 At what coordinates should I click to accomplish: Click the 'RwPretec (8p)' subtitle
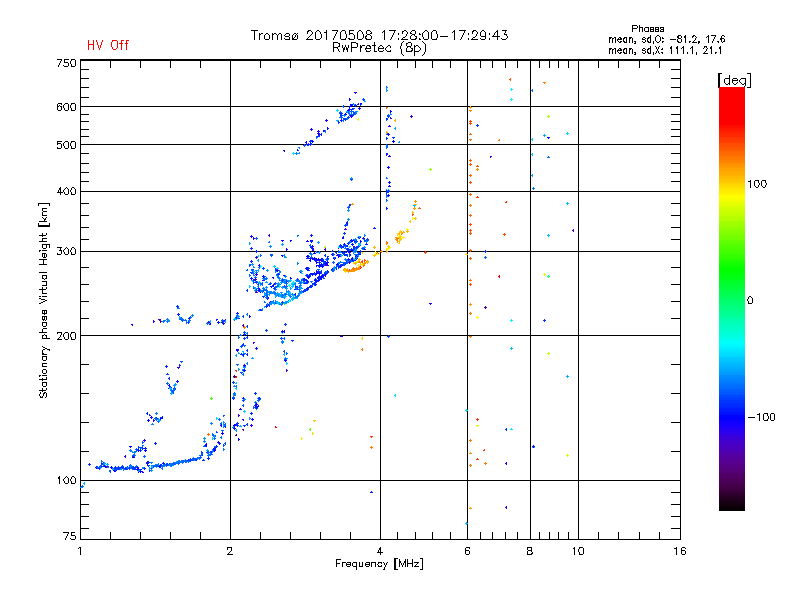pyautogui.click(x=379, y=48)
